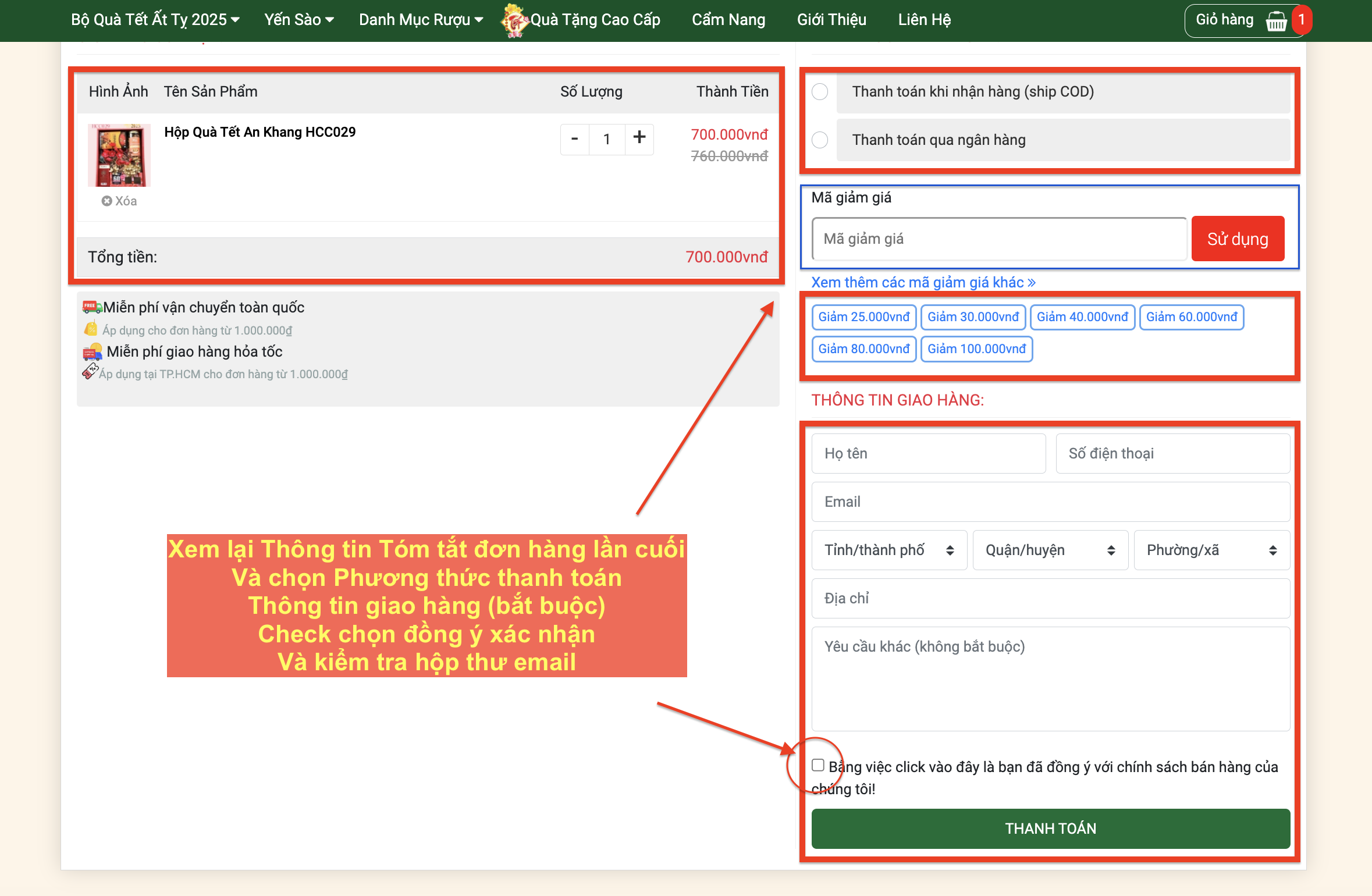Open the Liên Hệ menu item
1372x896 pixels.
coord(925,20)
